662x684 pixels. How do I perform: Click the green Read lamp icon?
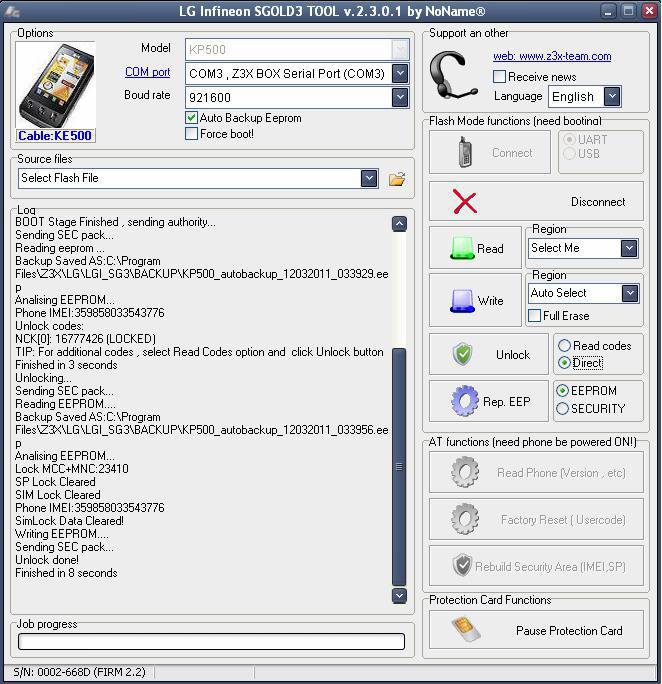point(462,248)
